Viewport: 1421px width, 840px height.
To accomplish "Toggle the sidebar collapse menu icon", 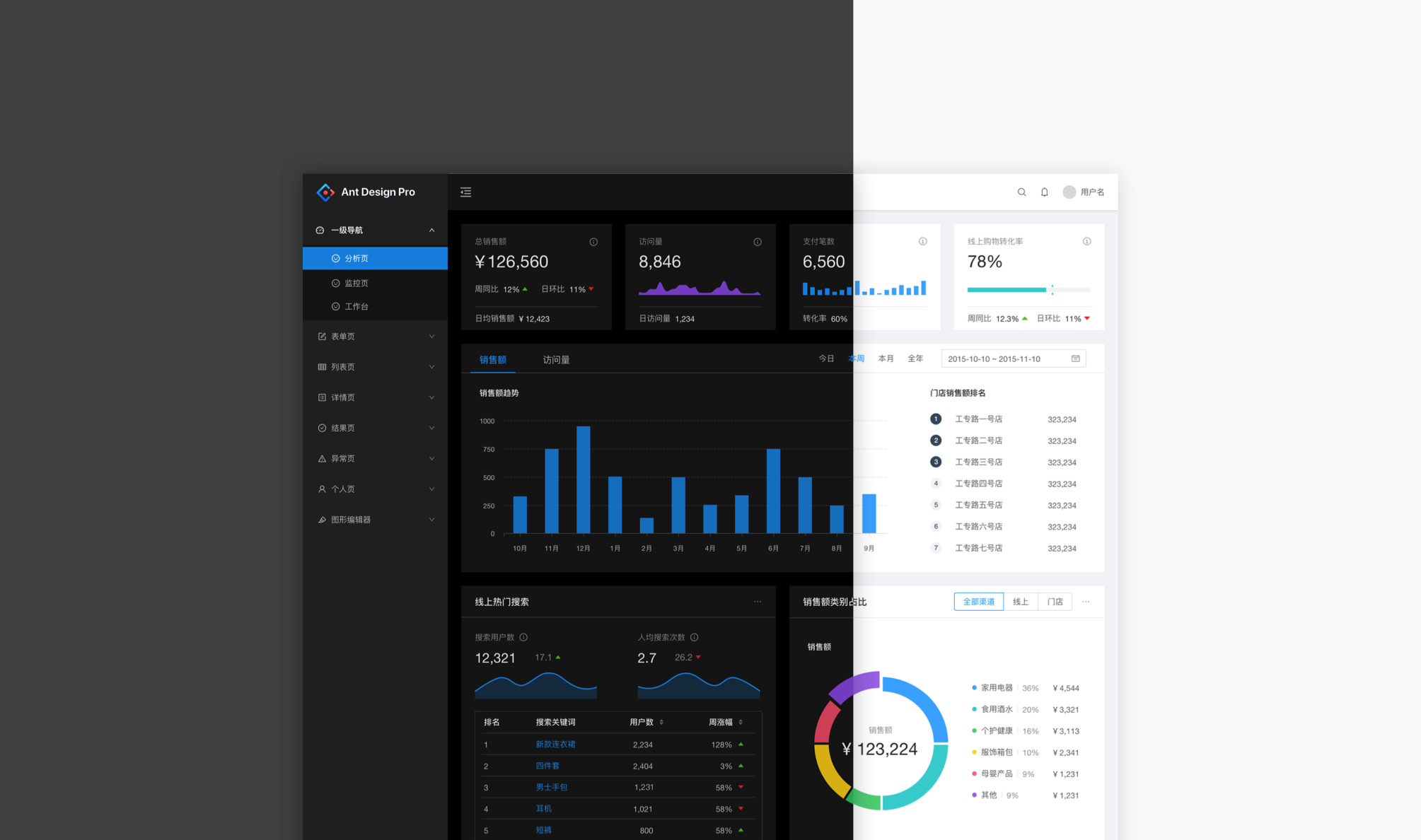I will click(465, 192).
